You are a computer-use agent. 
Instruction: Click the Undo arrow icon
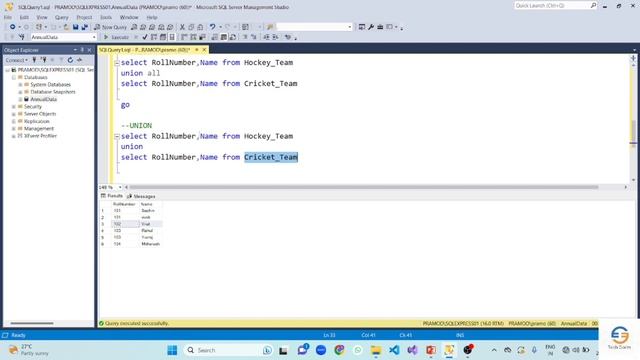click(x=212, y=27)
